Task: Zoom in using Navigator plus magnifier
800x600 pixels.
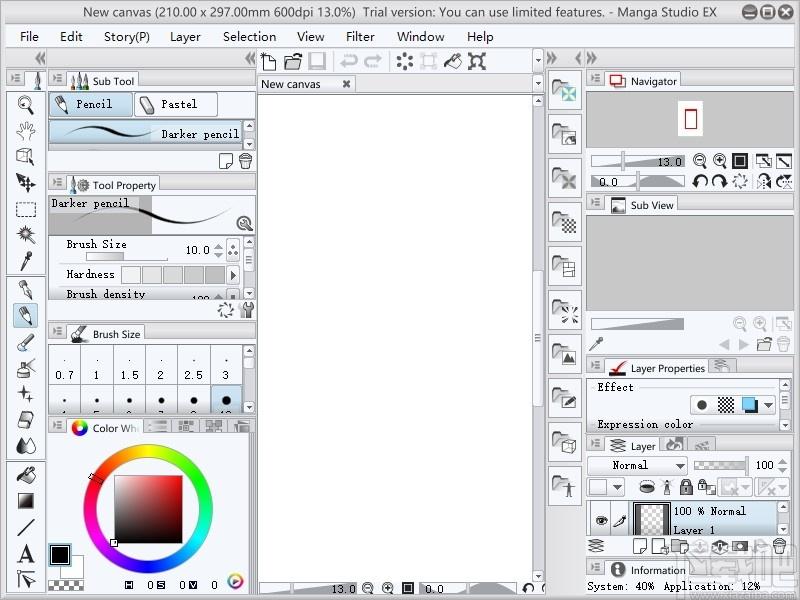Action: (x=719, y=161)
